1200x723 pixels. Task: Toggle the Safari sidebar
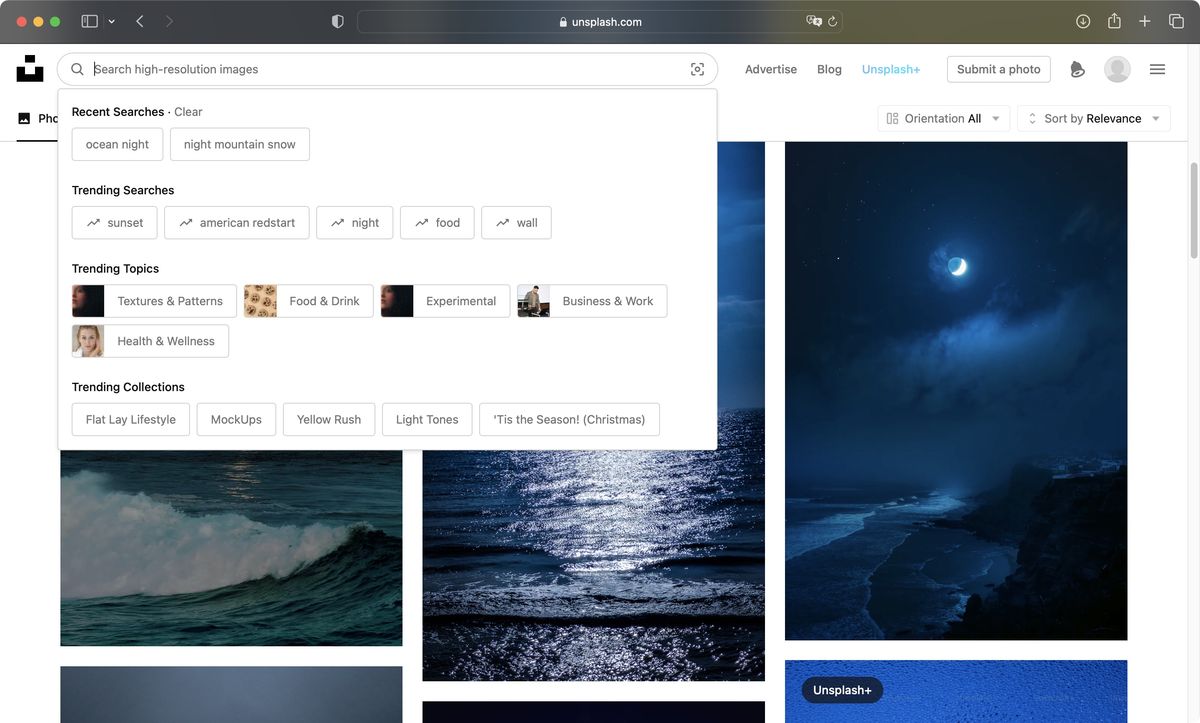click(89, 20)
